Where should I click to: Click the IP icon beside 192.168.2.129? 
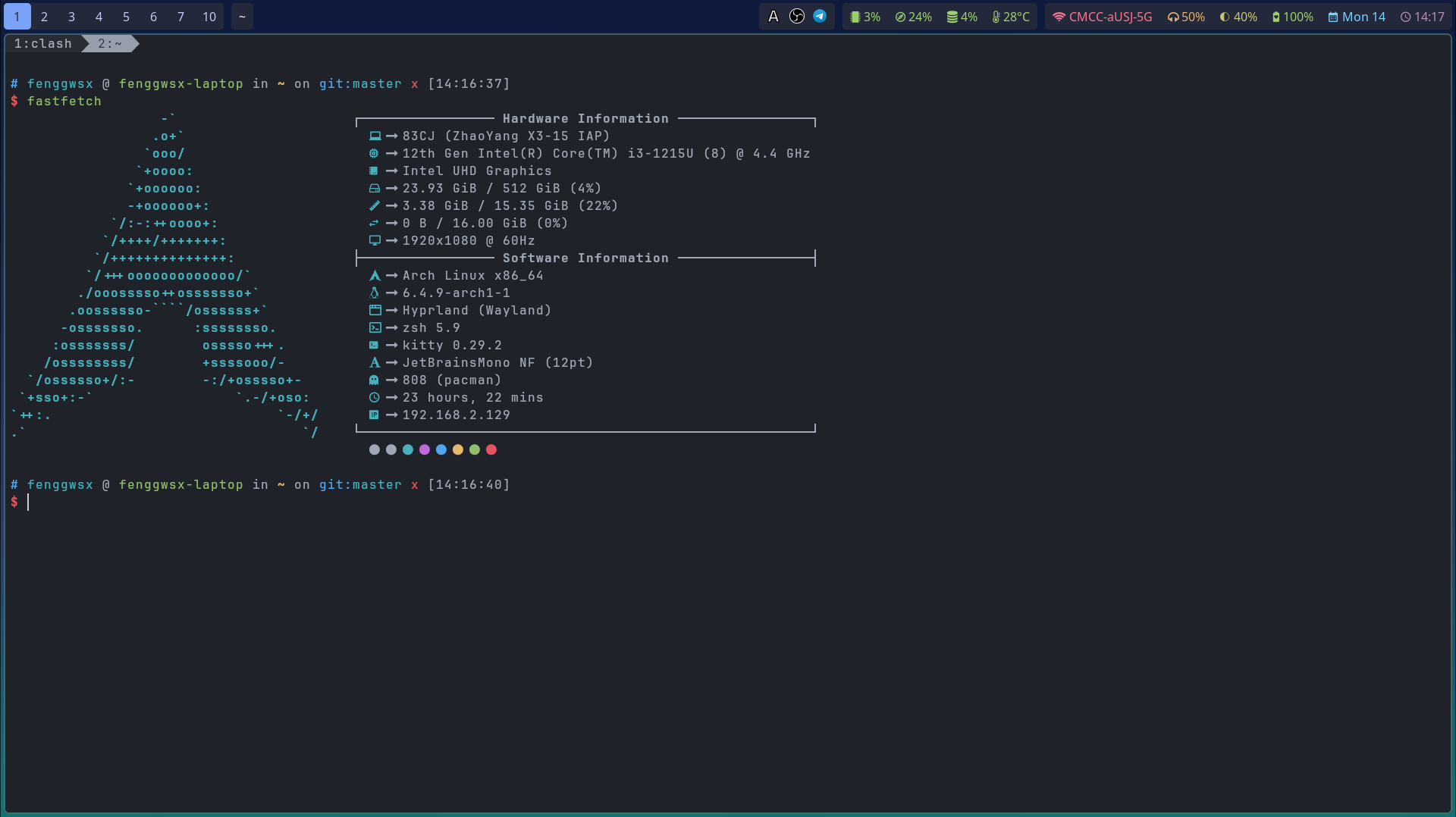click(374, 415)
